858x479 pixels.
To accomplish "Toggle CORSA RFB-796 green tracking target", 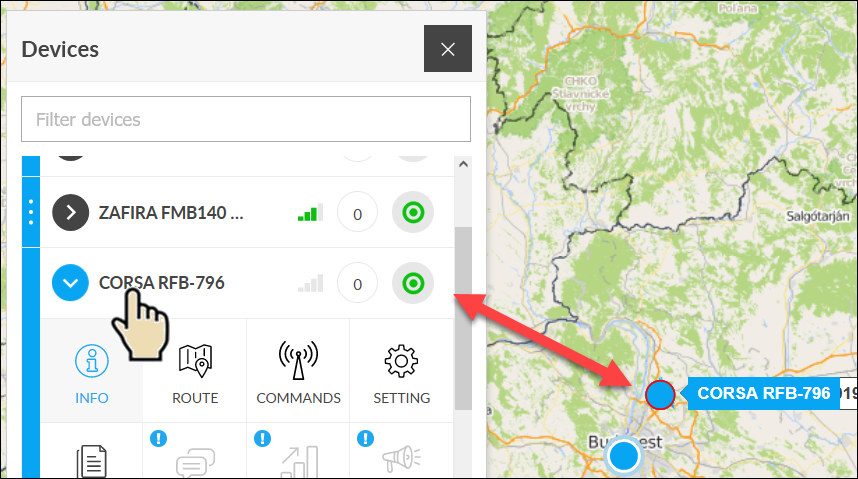I will click(x=413, y=283).
